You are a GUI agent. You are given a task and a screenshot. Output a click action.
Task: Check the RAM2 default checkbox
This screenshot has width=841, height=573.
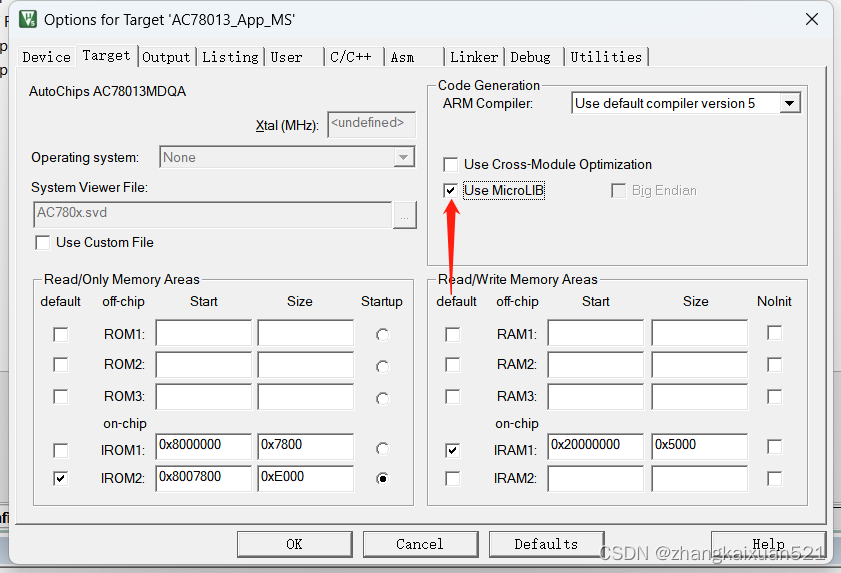pos(453,365)
